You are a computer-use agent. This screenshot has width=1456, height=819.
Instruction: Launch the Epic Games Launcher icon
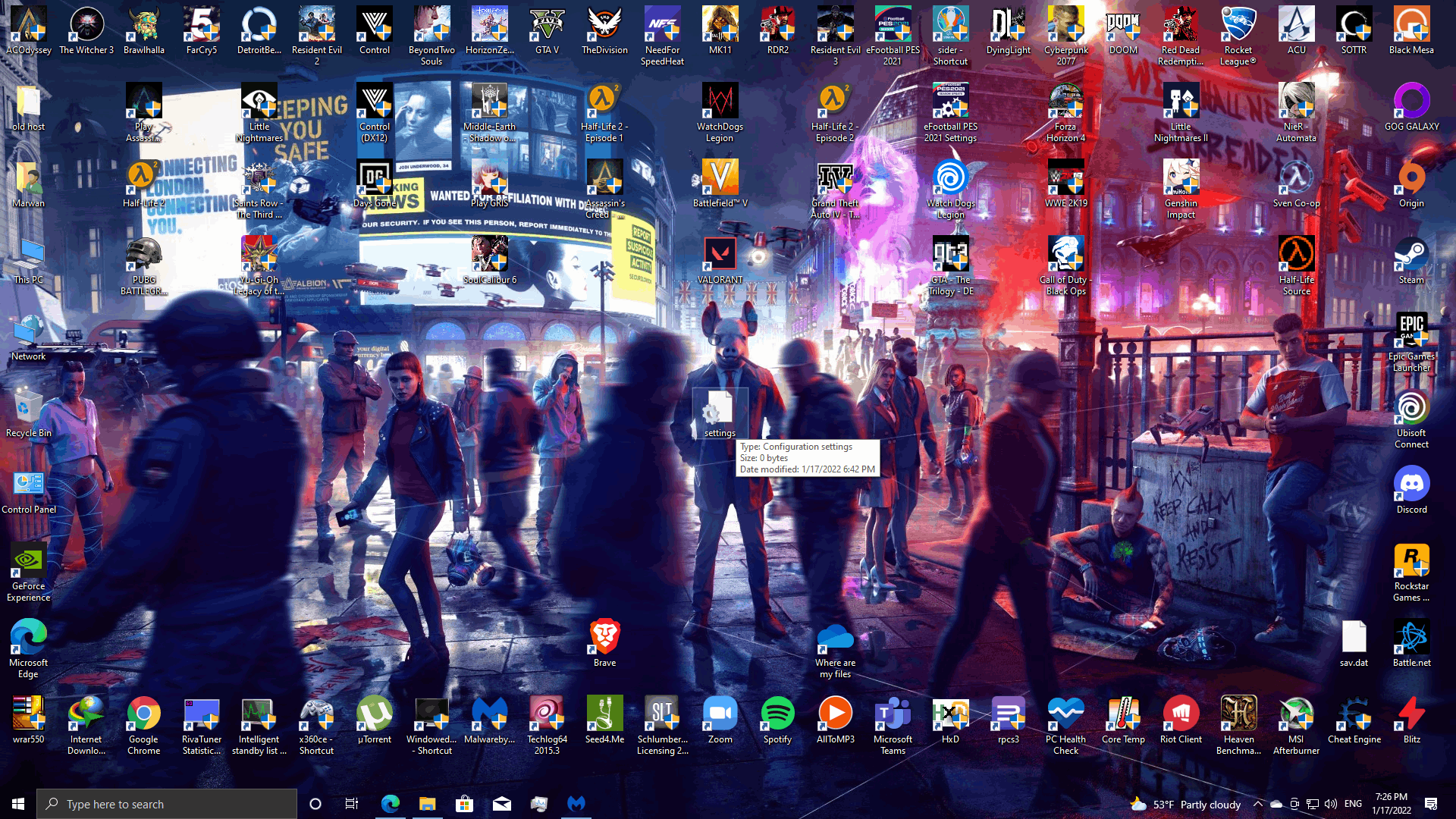pyautogui.click(x=1411, y=342)
